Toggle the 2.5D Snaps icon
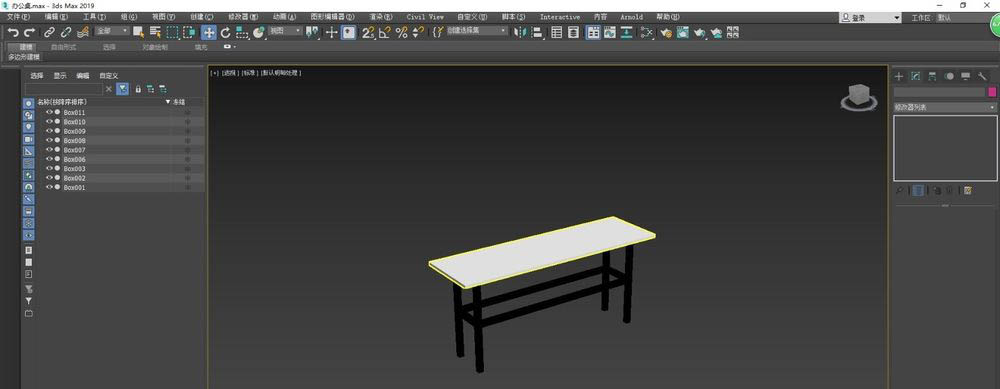The image size is (1000, 389). (368, 32)
